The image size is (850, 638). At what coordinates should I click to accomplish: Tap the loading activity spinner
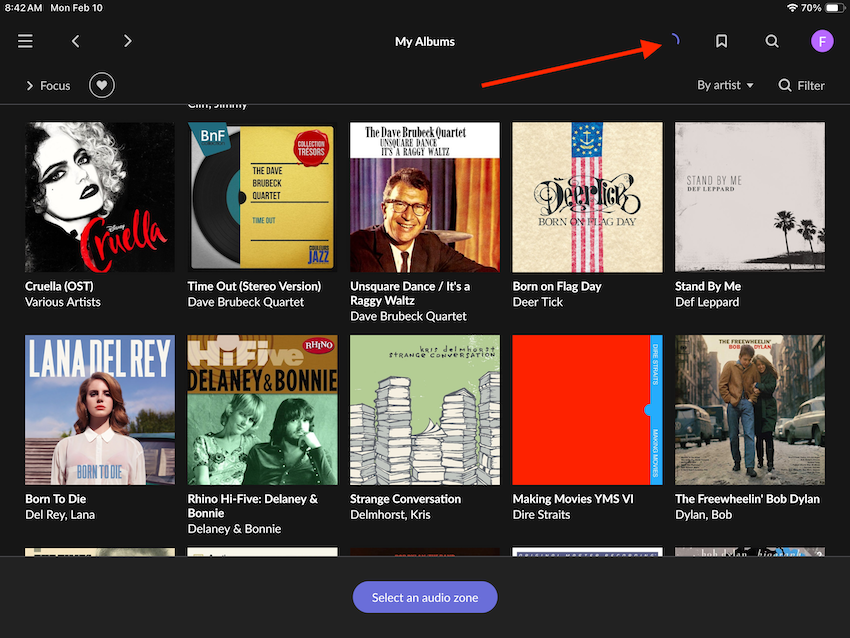click(674, 40)
